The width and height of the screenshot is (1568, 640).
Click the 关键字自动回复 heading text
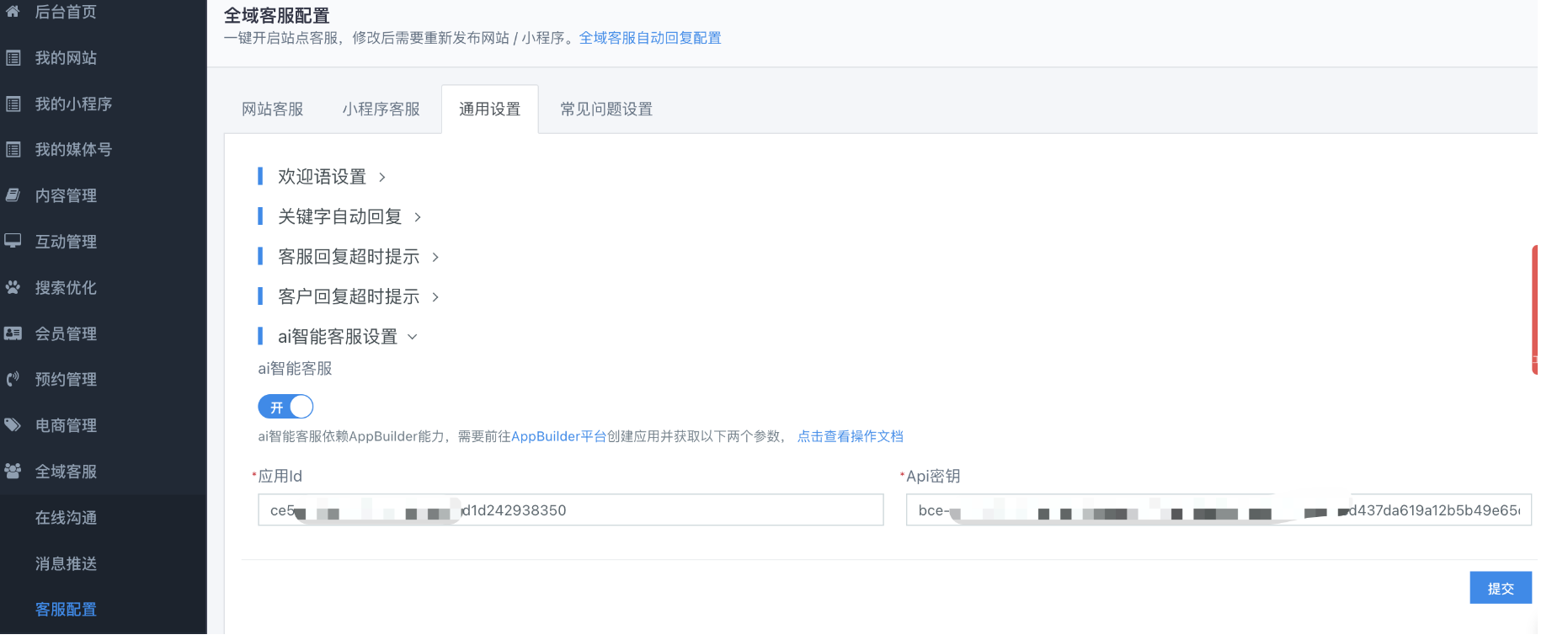(x=340, y=217)
